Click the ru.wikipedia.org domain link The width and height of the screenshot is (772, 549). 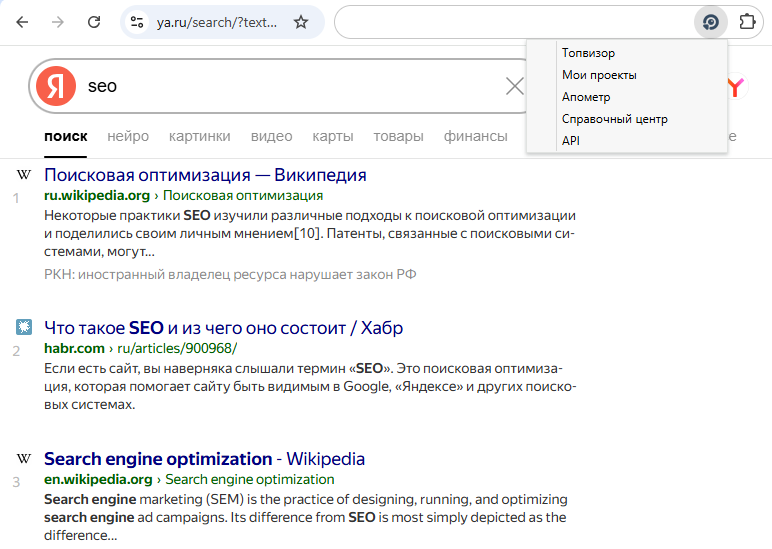pyautogui.click(x=97, y=195)
